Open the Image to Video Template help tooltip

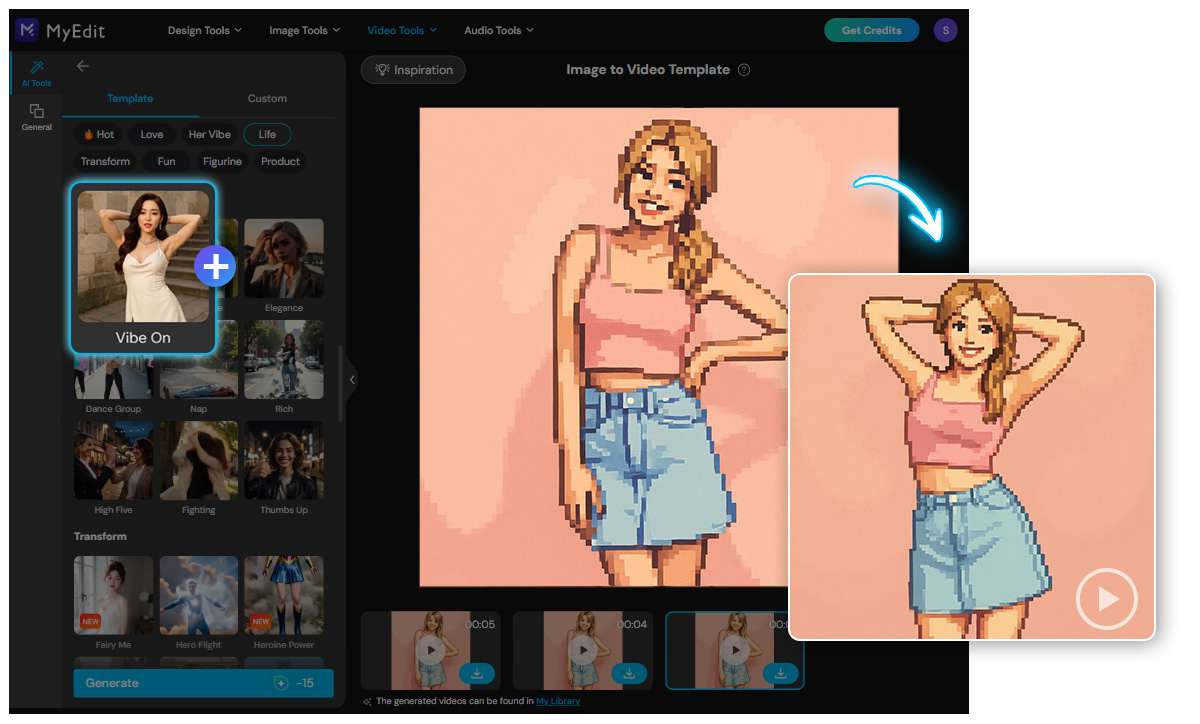point(744,69)
